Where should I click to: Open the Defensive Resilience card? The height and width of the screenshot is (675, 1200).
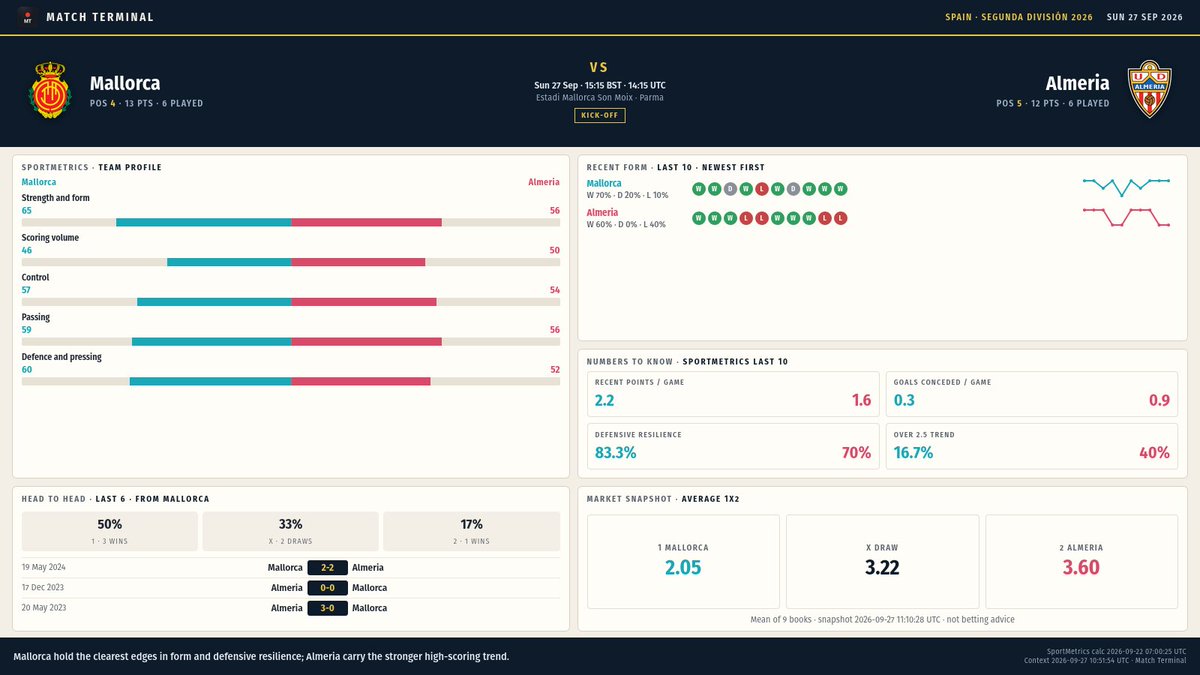coord(733,446)
